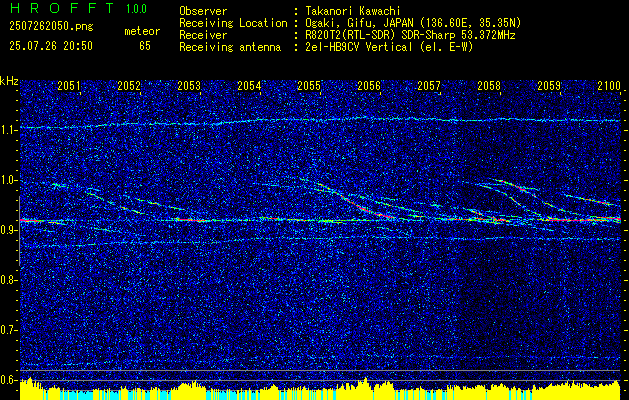
Task: Click the receiver value R820T2(RTL-SDR) SDR-Sharp 53.372MHz
Action: click(410, 35)
